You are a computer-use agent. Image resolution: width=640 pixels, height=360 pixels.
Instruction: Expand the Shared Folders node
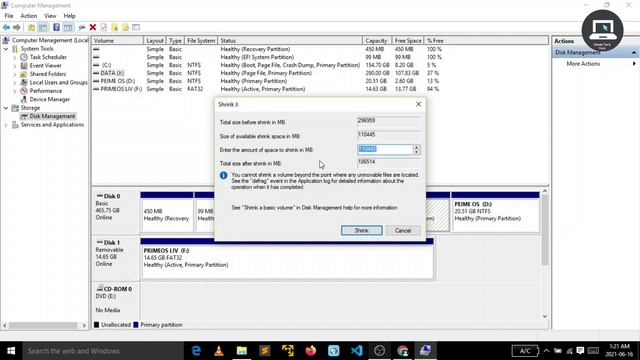point(15,74)
